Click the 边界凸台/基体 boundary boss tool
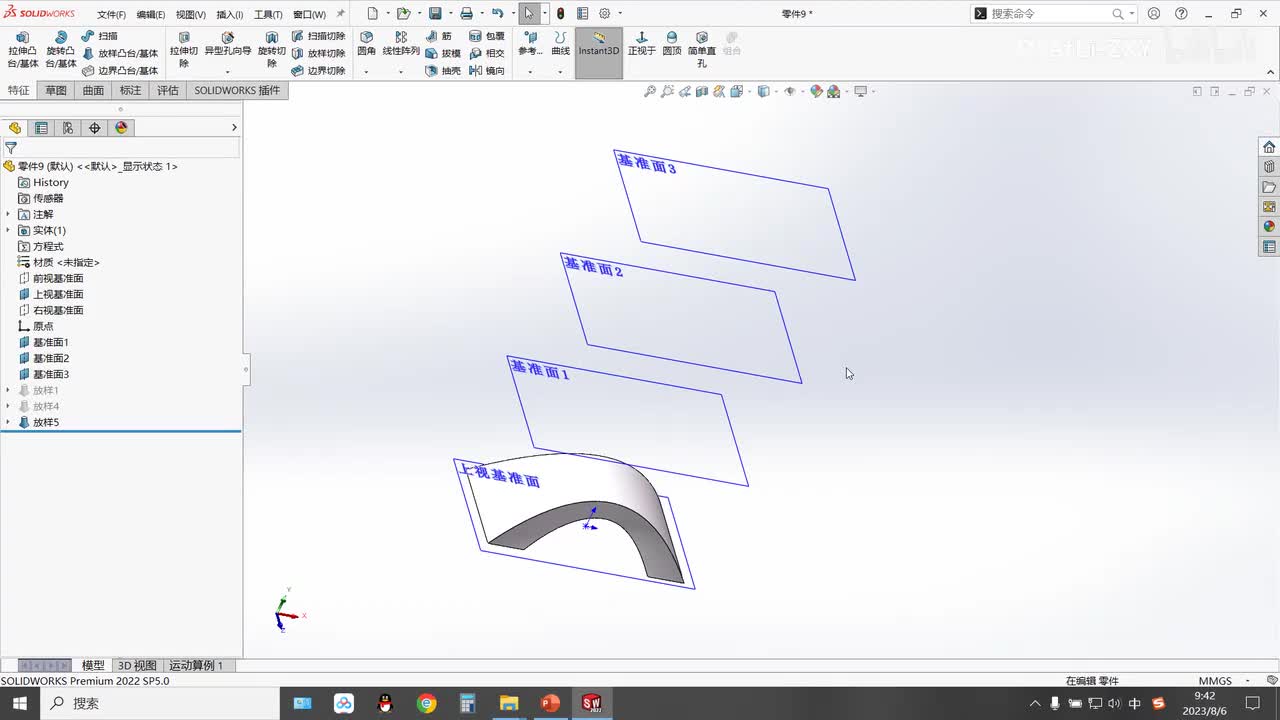 pyautogui.click(x=120, y=71)
